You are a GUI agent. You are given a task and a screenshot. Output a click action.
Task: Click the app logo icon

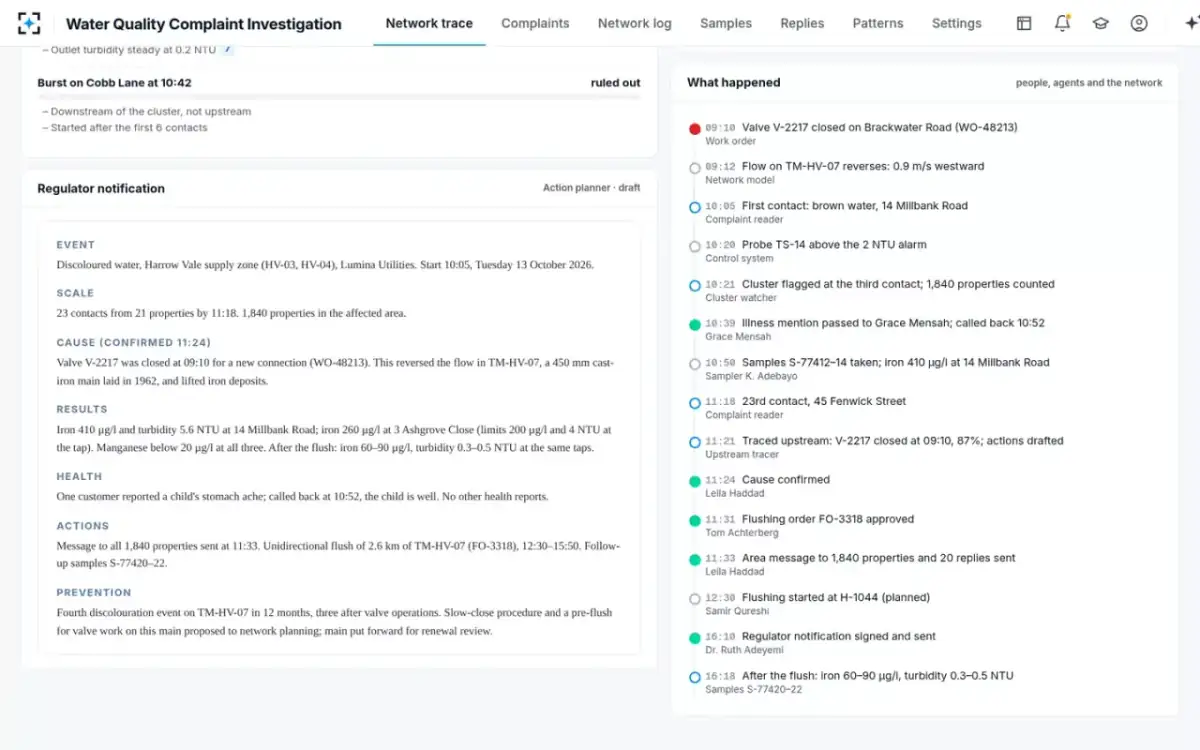[x=29, y=24]
